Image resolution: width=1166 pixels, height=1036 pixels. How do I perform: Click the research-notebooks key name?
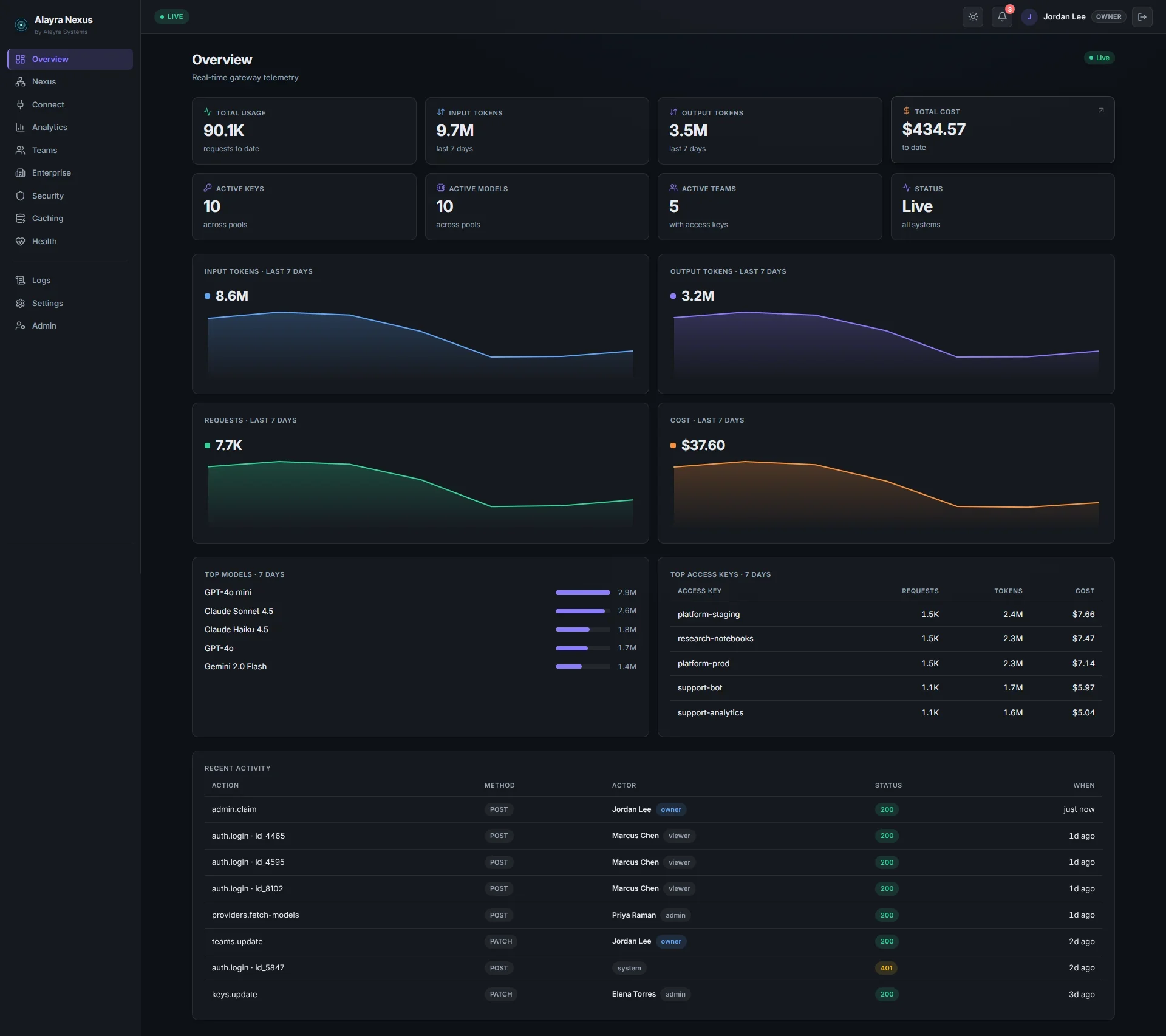(715, 639)
